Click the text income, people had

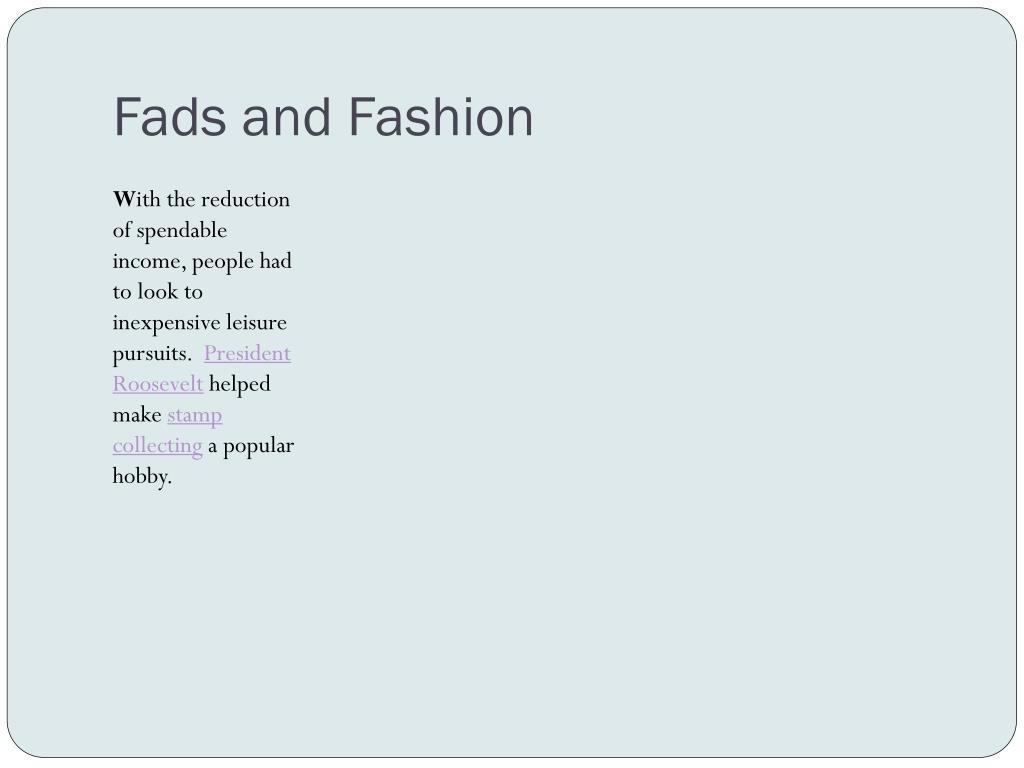[x=202, y=261]
